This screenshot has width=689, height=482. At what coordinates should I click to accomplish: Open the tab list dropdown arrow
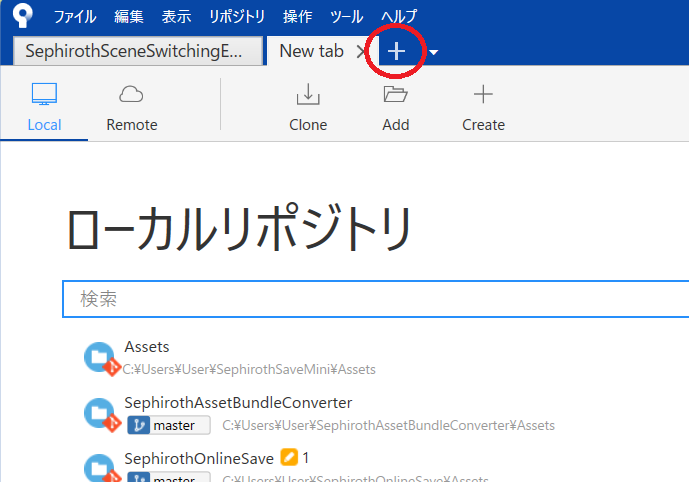[x=434, y=52]
